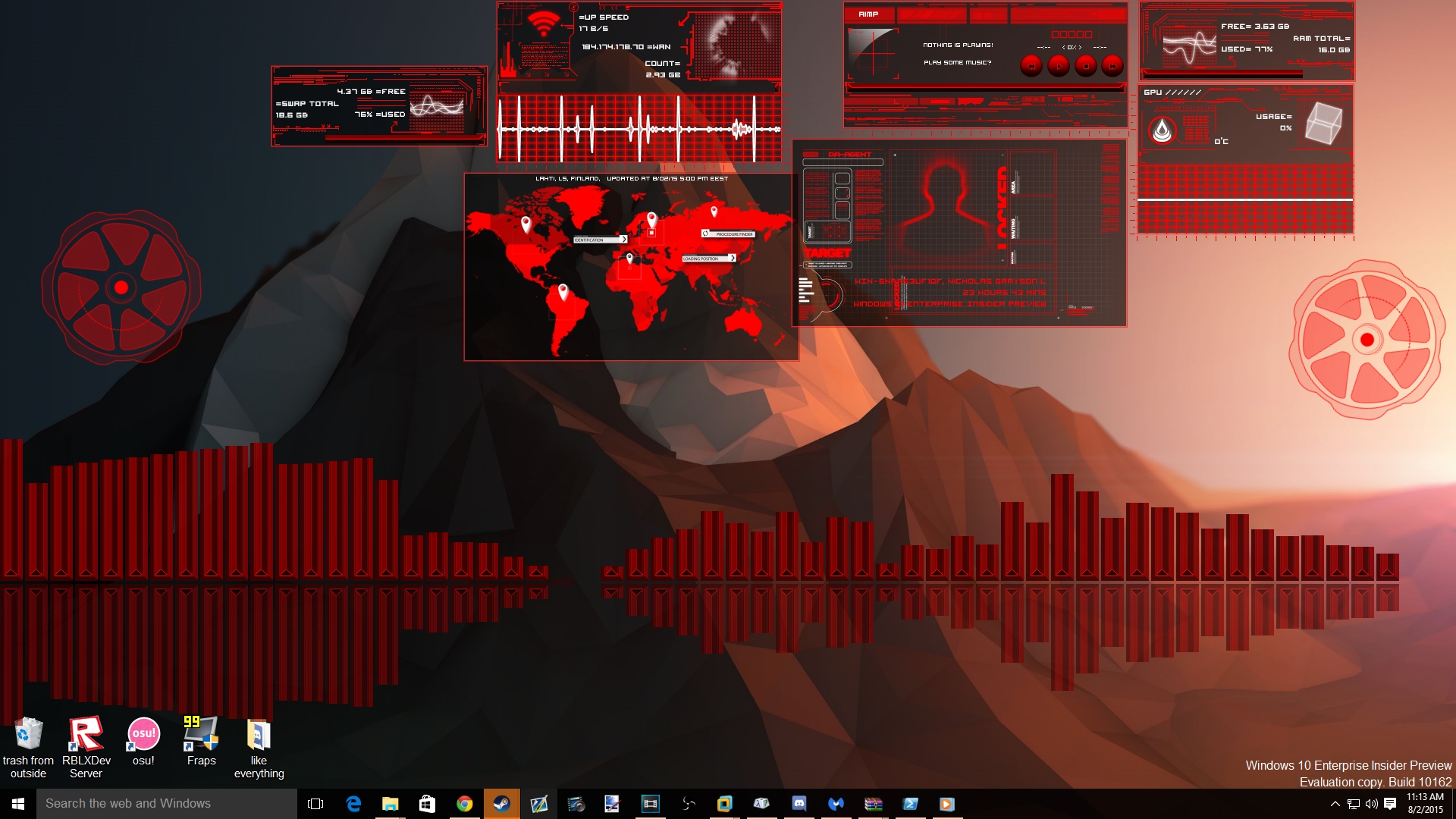1456x819 pixels.
Task: Click the 23 HOURS 43 MINS uptime text
Action: tap(1004, 292)
